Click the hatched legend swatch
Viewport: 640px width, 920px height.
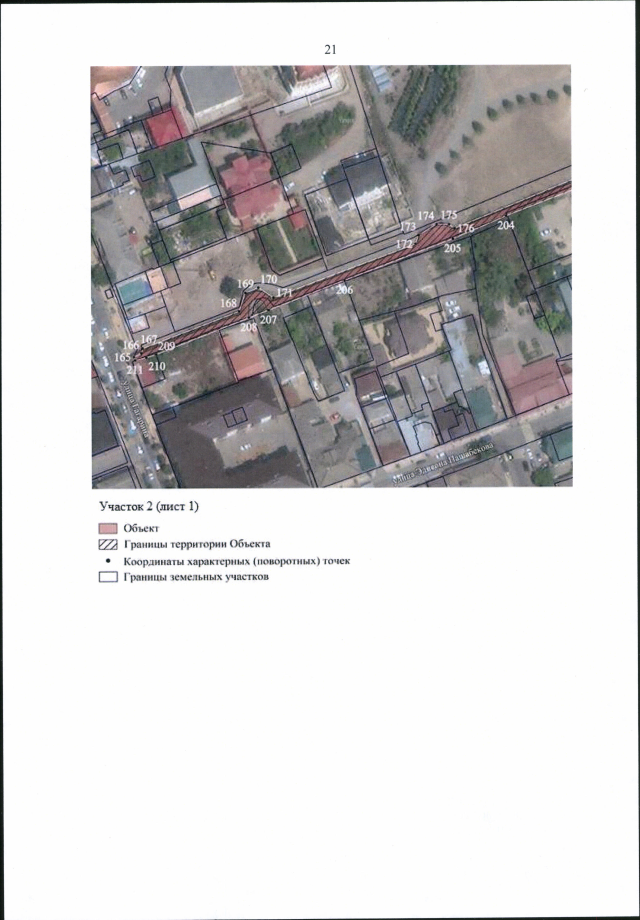[110, 544]
